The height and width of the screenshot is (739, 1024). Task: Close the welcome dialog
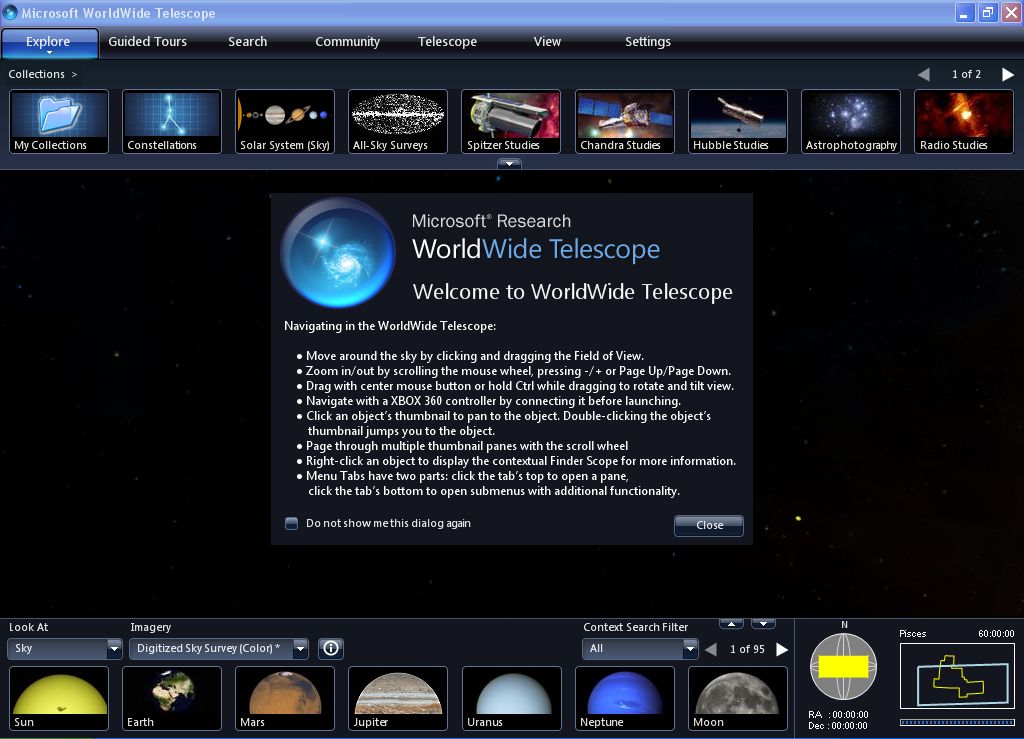coord(708,525)
